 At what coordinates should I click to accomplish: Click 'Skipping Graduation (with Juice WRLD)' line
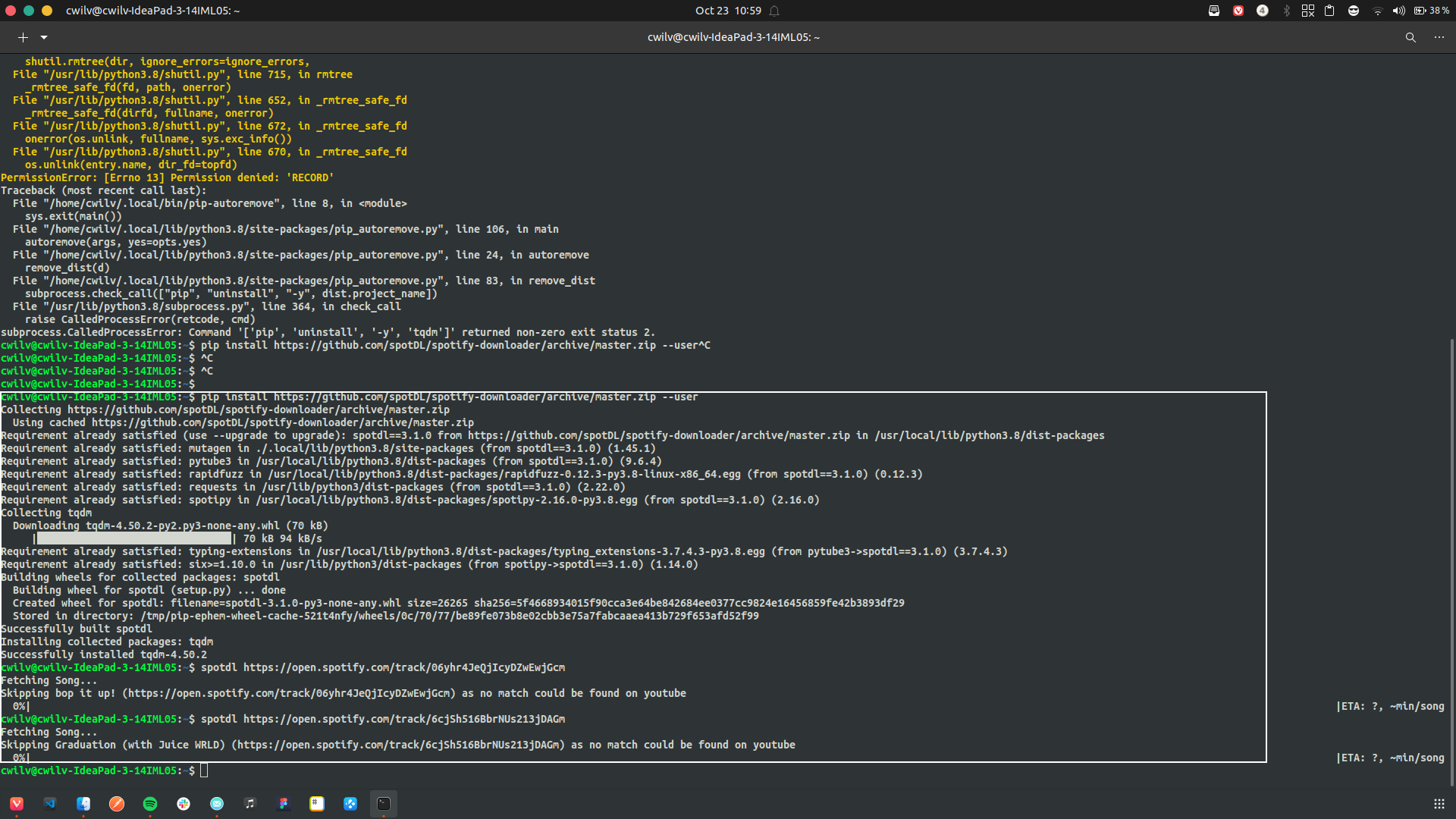(398, 745)
